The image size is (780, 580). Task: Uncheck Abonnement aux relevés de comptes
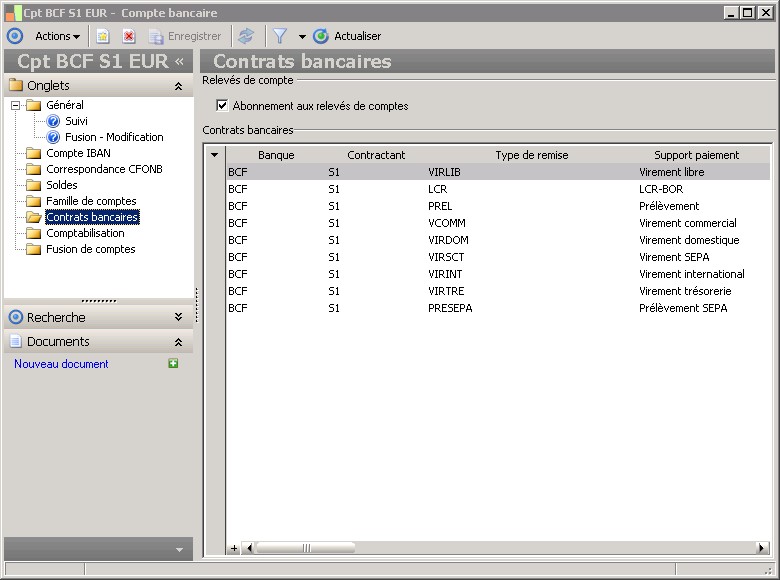click(222, 105)
